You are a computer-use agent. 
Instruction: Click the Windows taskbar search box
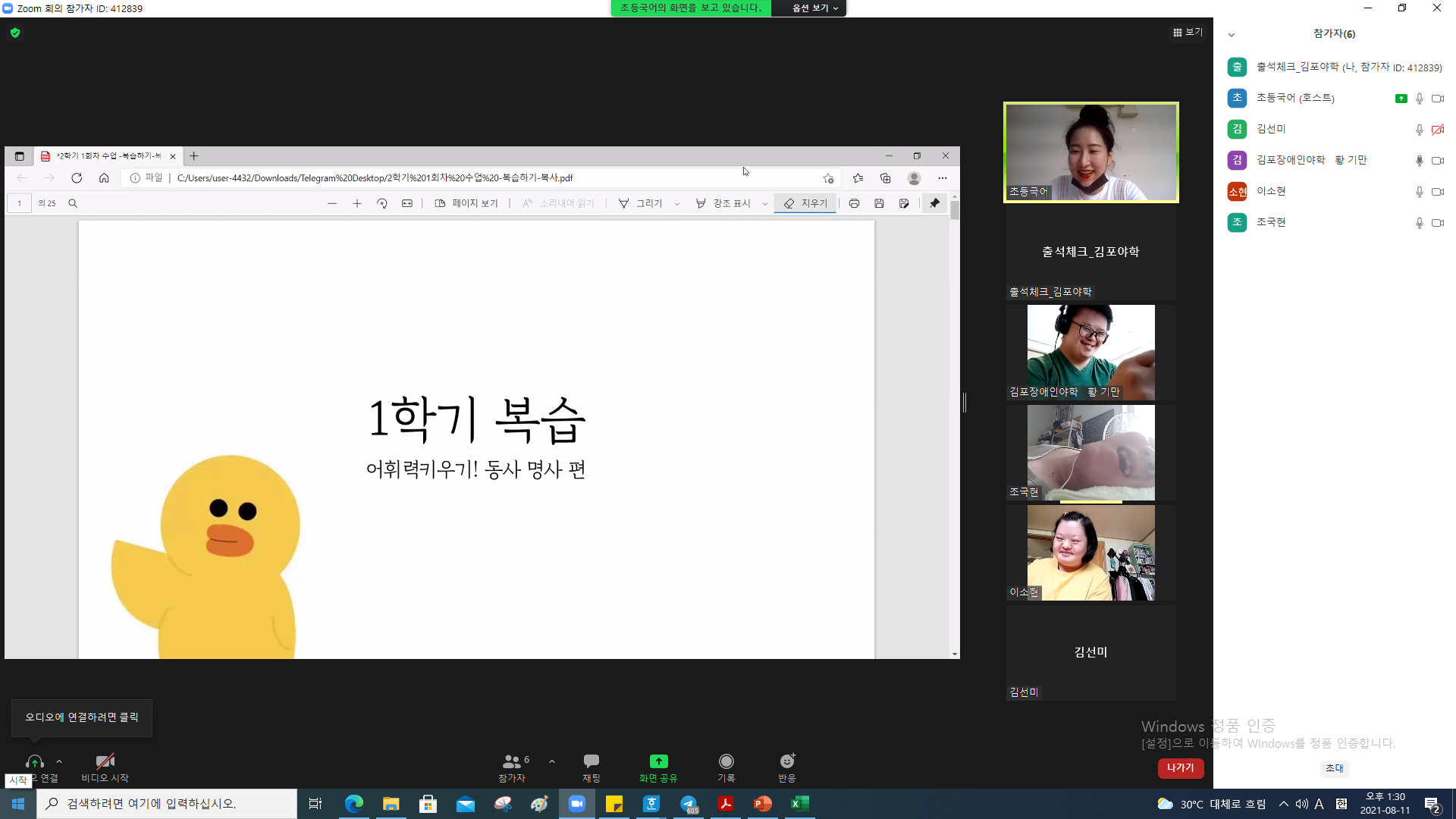pos(167,804)
